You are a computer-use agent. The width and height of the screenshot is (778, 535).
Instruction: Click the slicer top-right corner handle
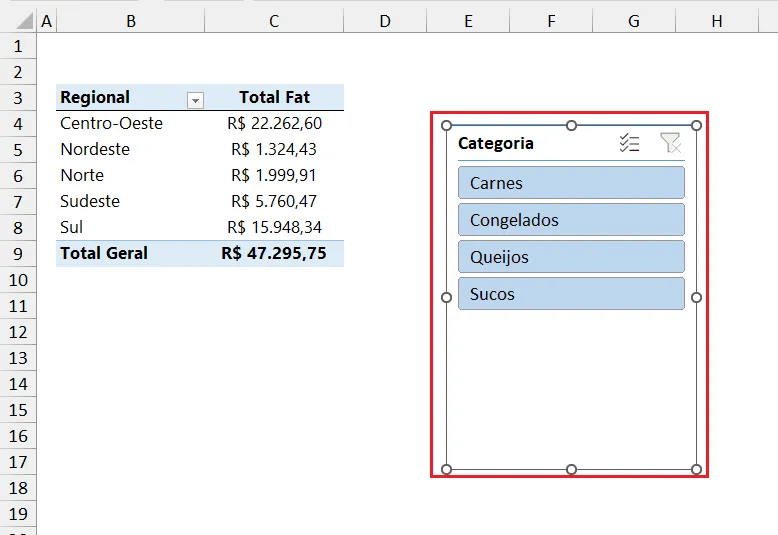[x=696, y=126]
